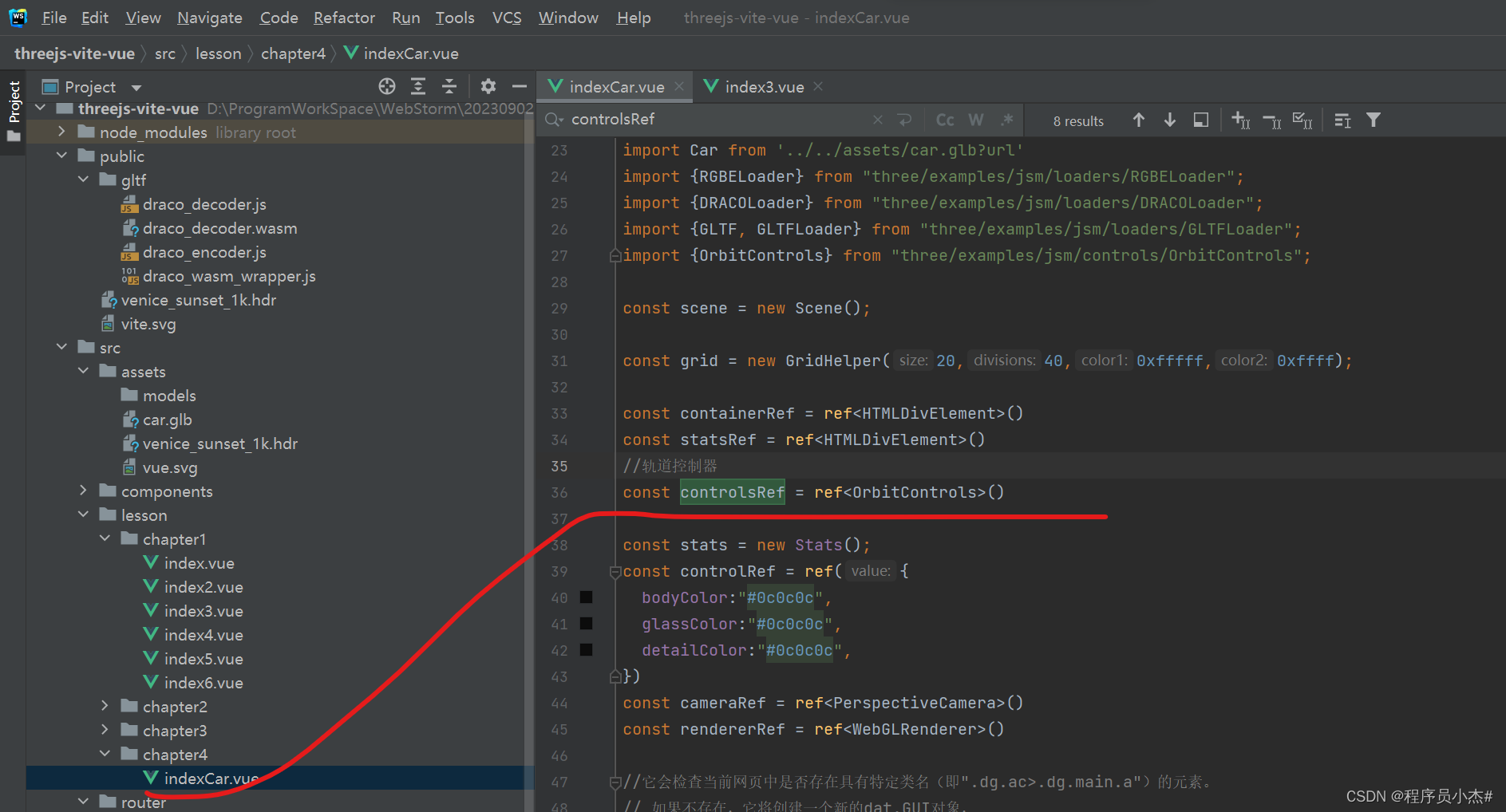
Task: Click the lesson breadcrumb
Action: click(218, 53)
